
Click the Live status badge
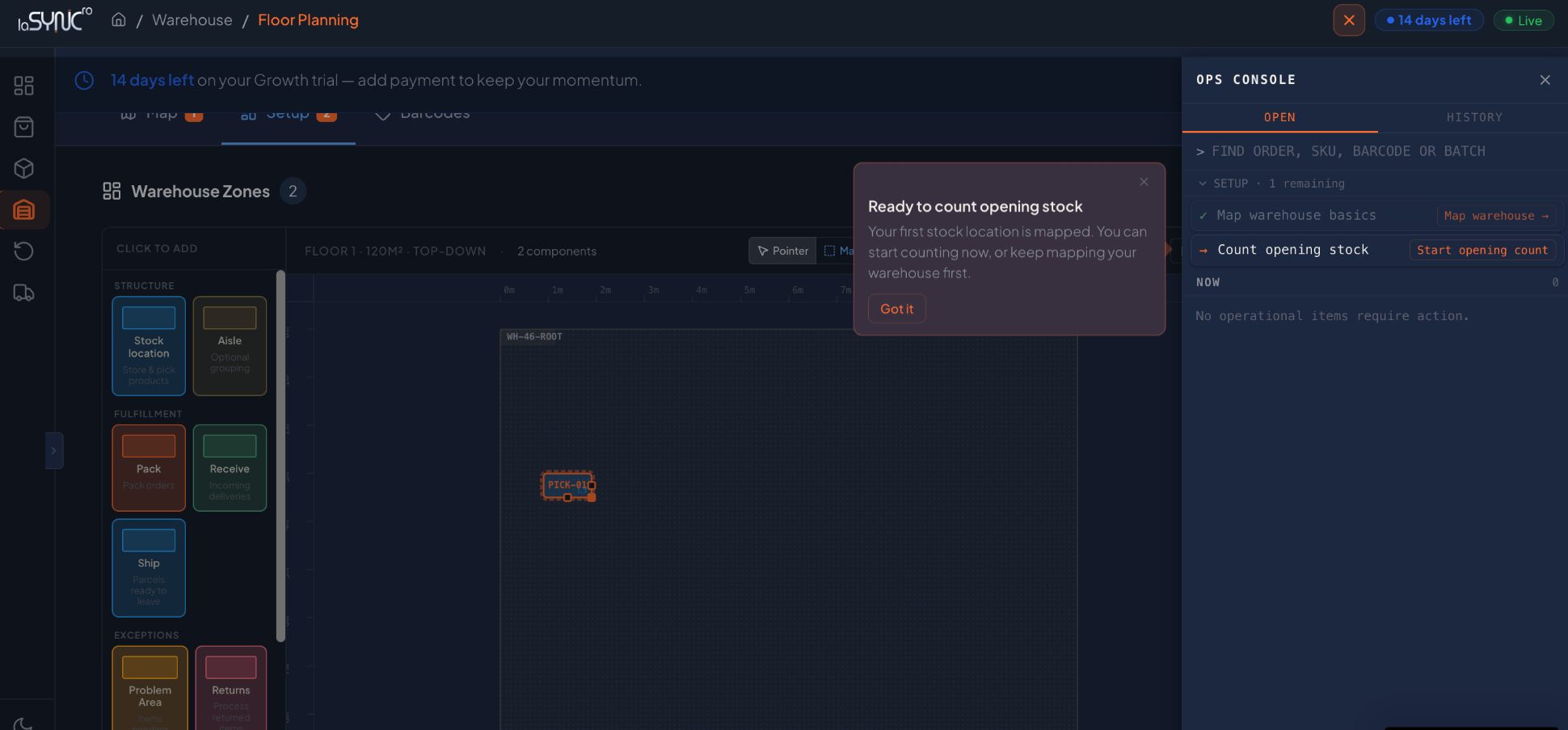pos(1524,20)
